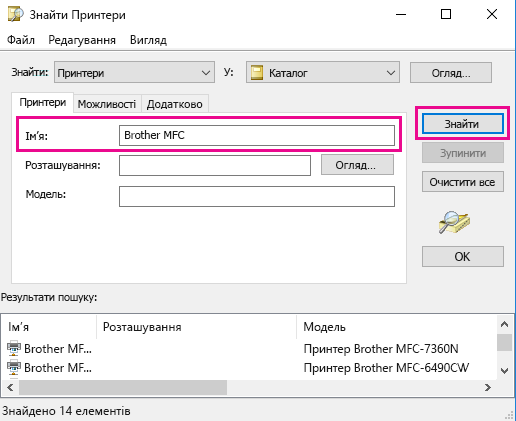Click the Модель input field
Screen dimensions: 516x421
pos(257,196)
